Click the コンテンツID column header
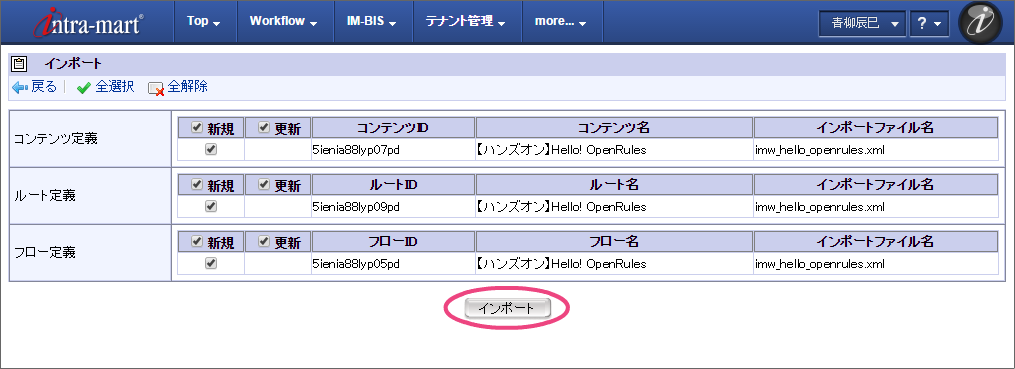The height and width of the screenshot is (369, 1015). (x=393, y=128)
